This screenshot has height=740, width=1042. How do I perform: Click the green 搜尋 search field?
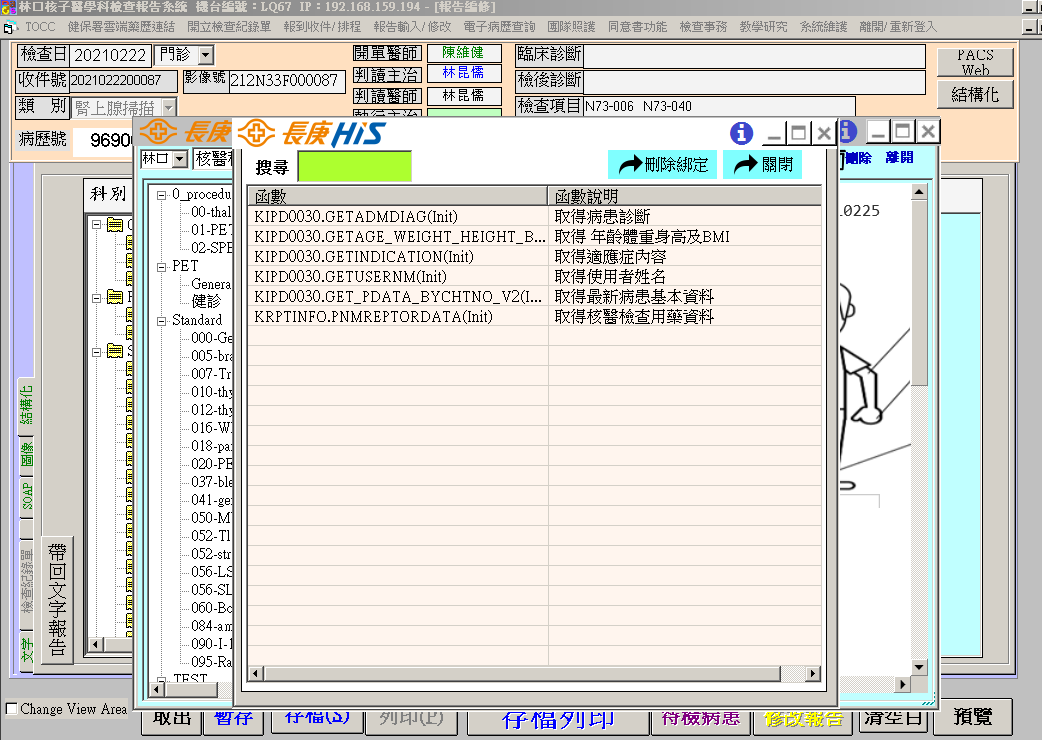coord(354,166)
